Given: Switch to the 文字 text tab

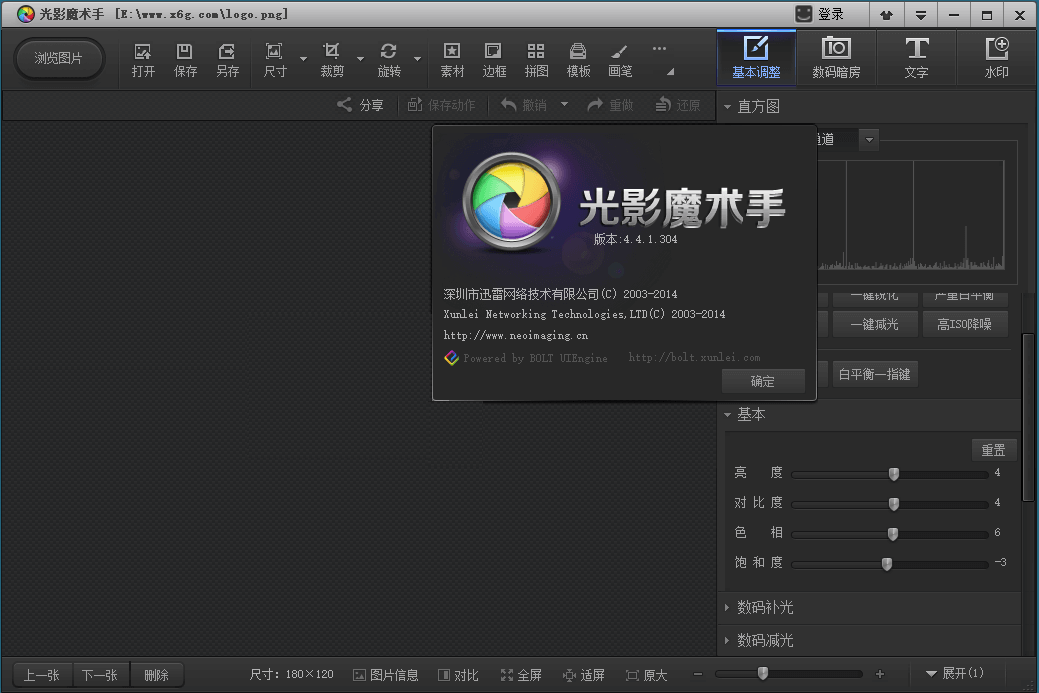Looking at the screenshot, I should [916, 58].
